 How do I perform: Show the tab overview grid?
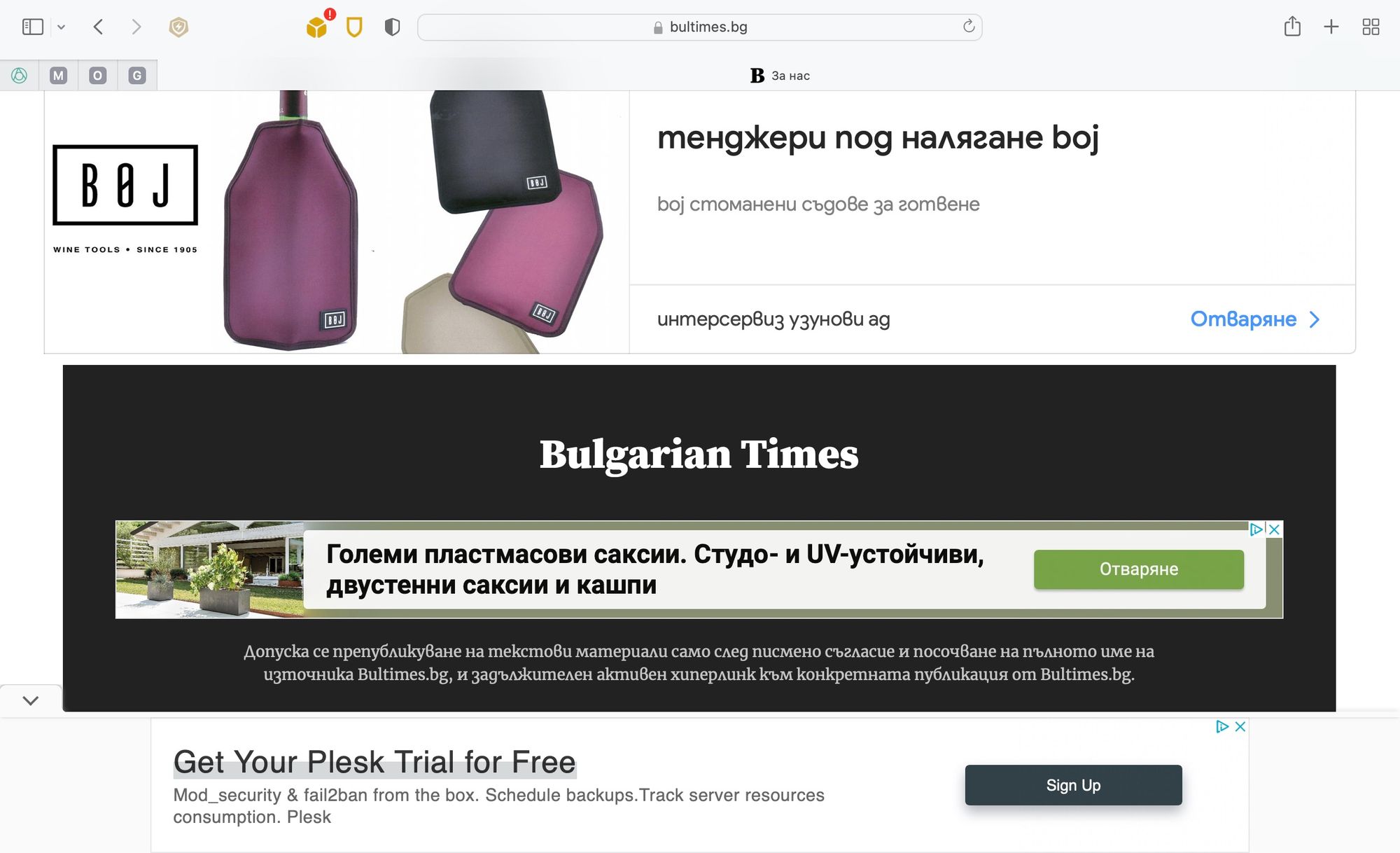[x=1371, y=27]
